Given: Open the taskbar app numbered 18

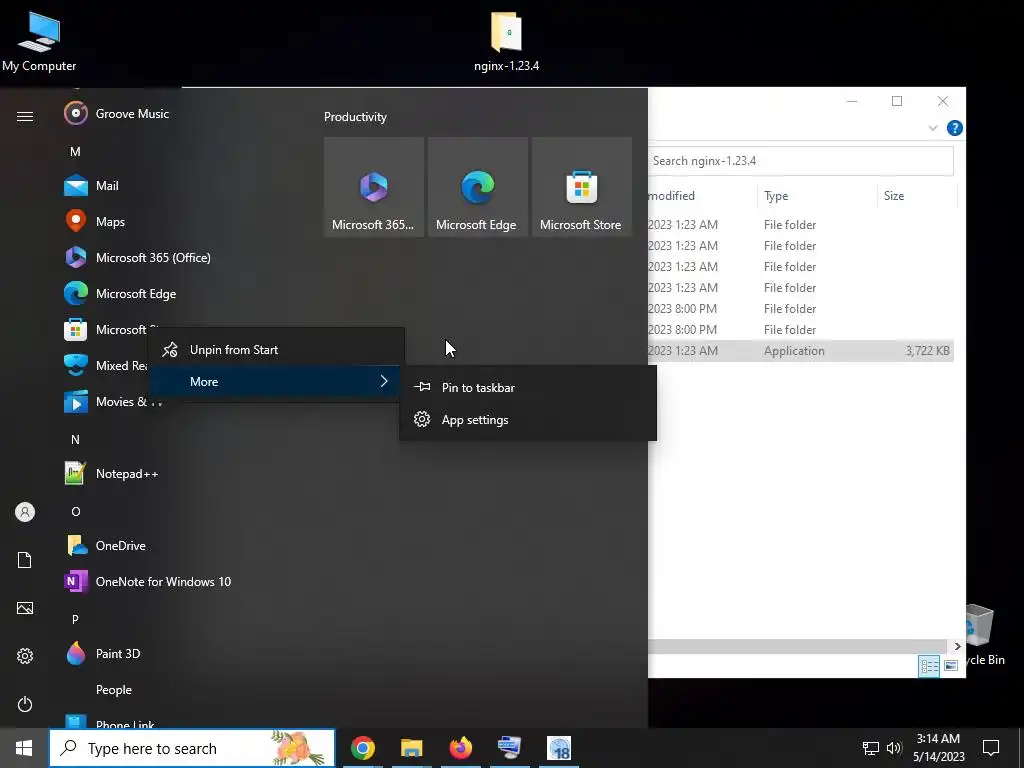Looking at the screenshot, I should pos(559,748).
